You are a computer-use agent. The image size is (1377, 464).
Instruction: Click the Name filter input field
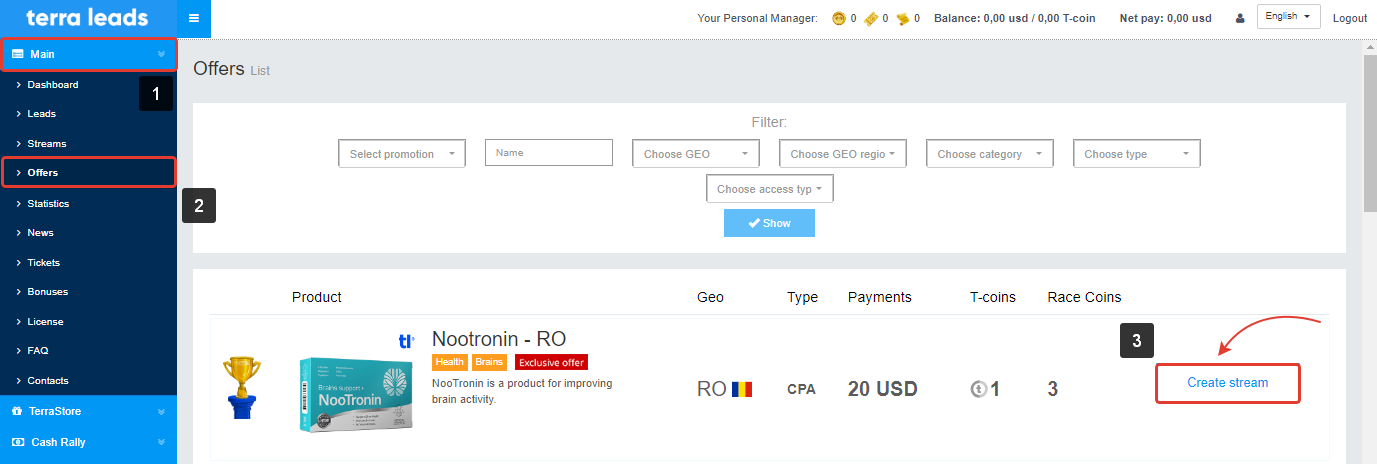548,153
